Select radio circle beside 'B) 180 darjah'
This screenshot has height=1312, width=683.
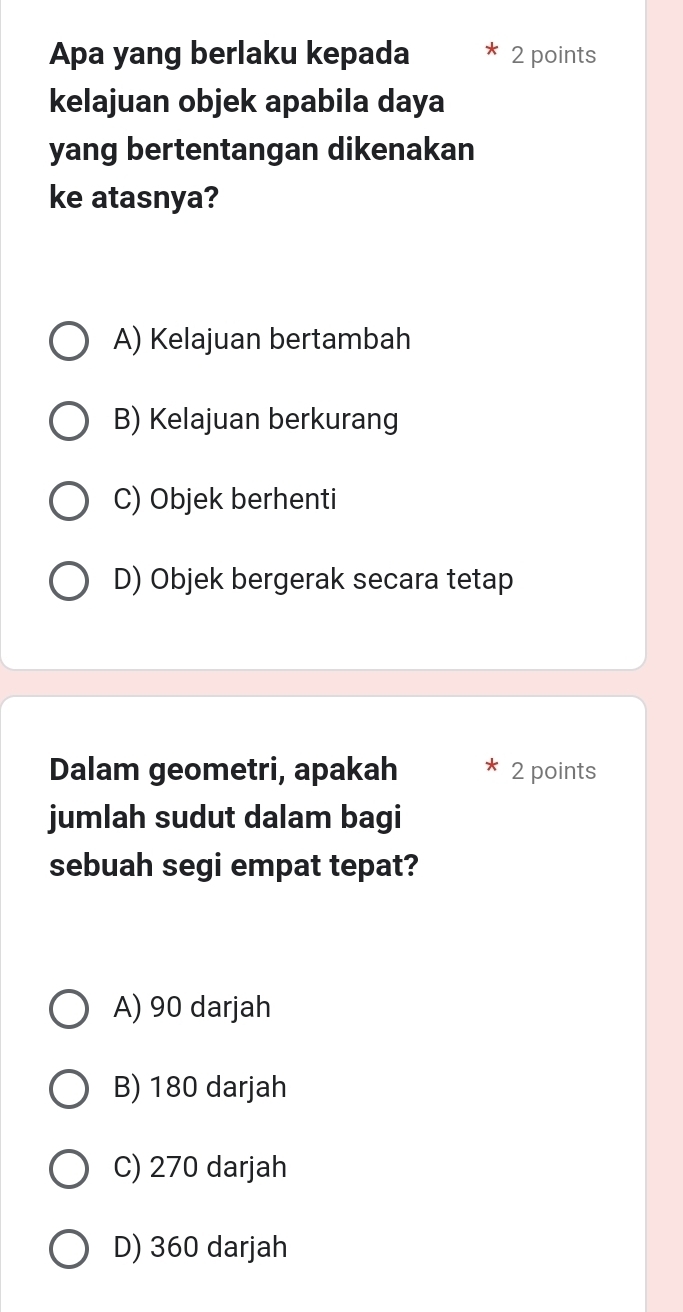point(68,1088)
